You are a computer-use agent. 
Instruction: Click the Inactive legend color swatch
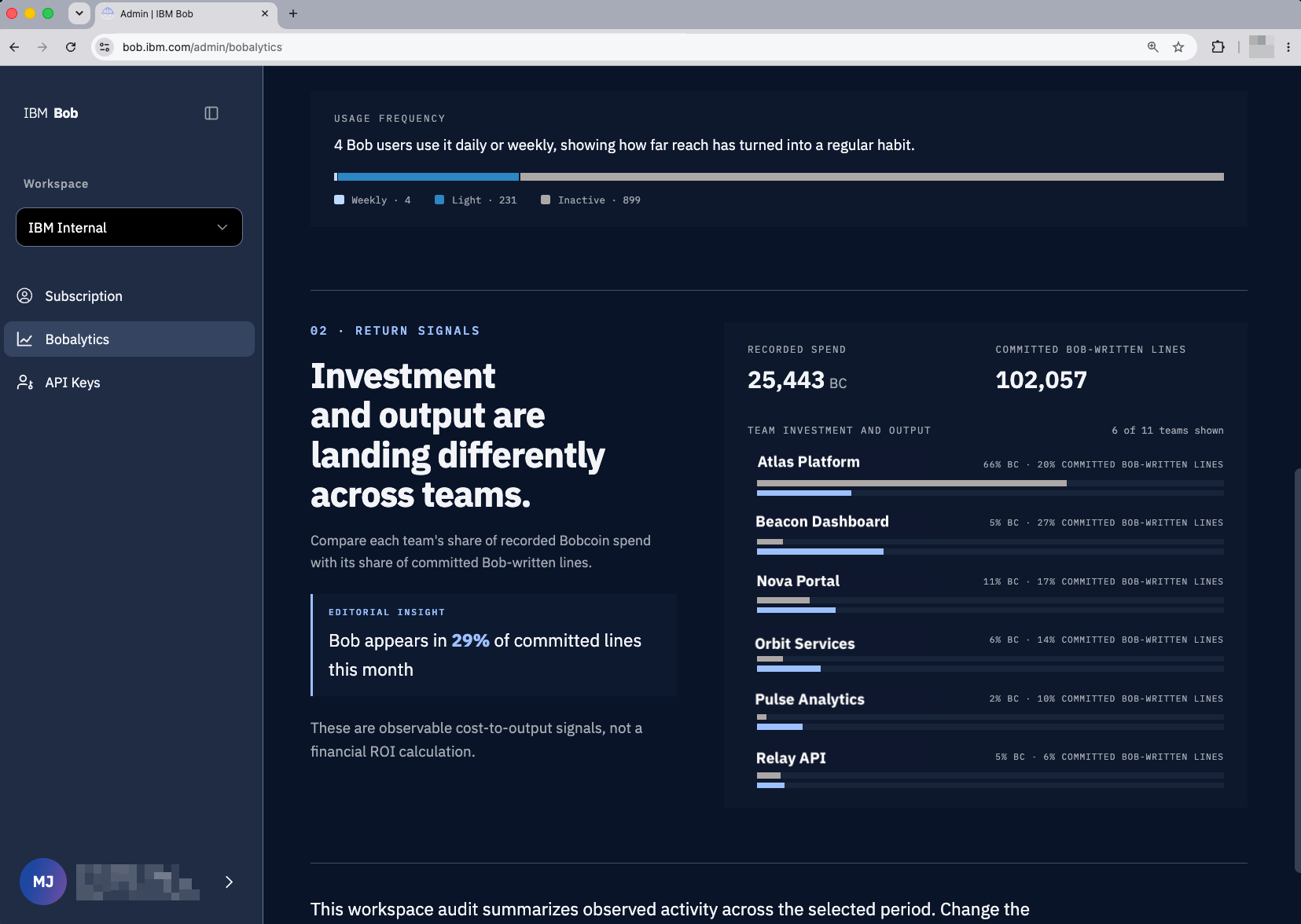point(546,200)
